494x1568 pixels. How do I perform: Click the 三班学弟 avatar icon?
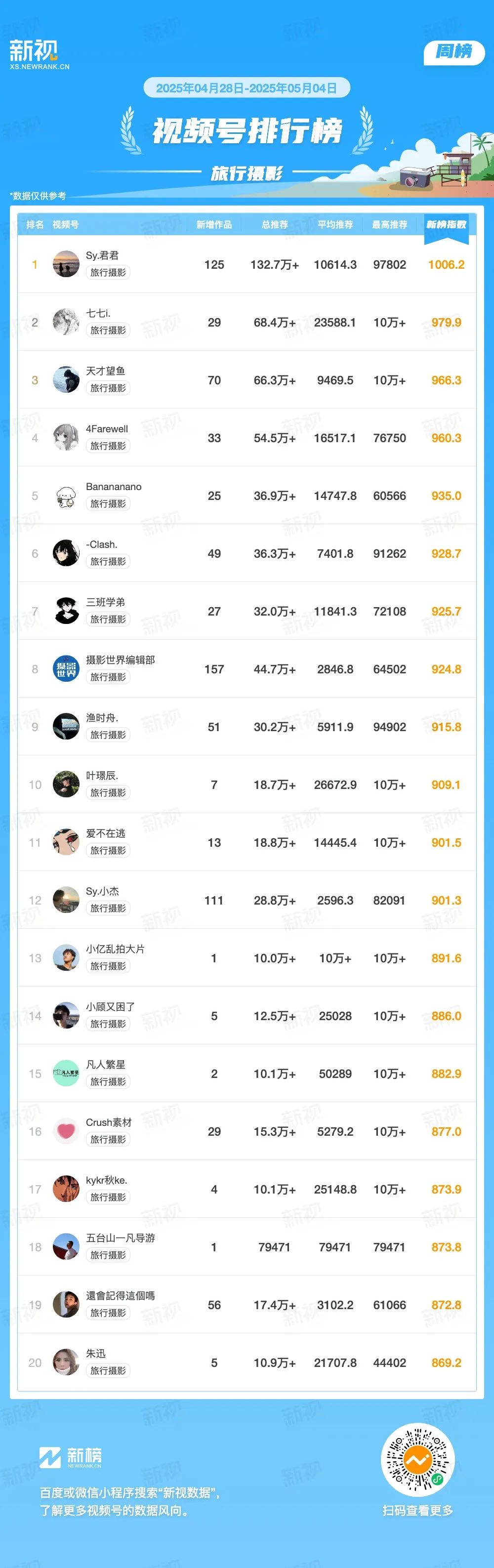coord(66,611)
